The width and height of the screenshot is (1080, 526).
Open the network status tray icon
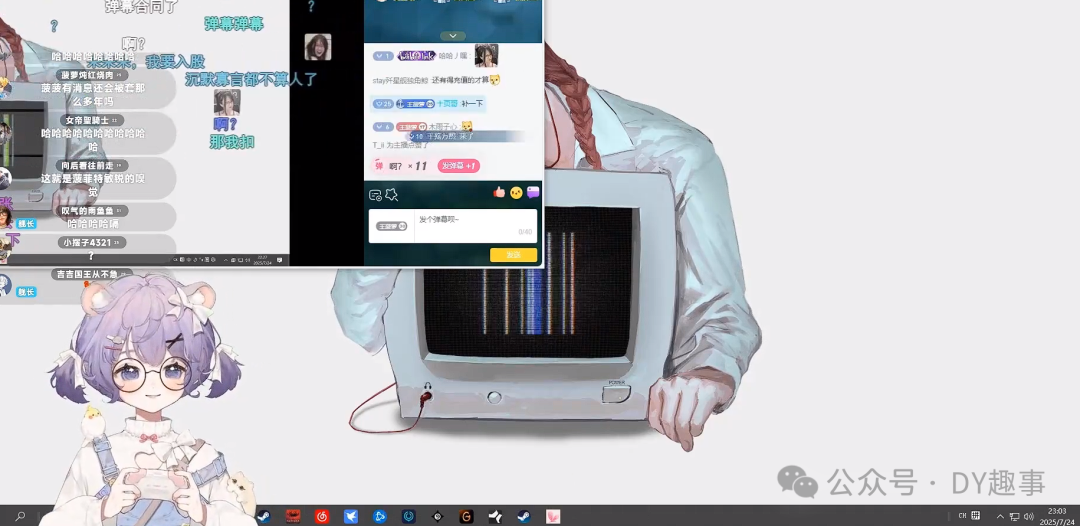(x=1015, y=516)
